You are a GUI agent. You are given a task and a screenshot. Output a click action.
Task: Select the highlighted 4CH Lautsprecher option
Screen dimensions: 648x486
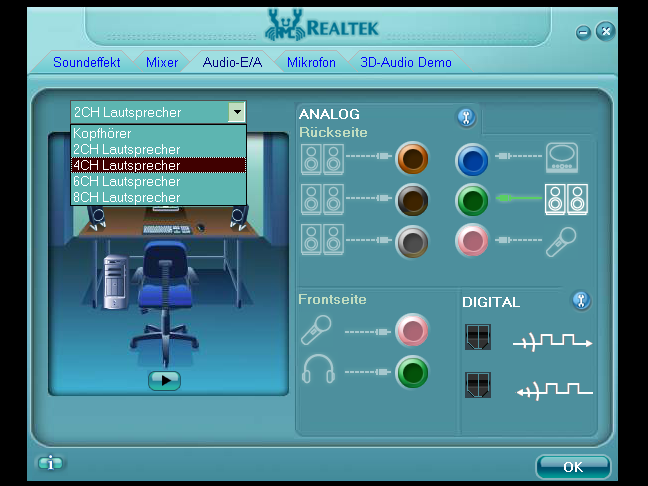[x=159, y=165]
